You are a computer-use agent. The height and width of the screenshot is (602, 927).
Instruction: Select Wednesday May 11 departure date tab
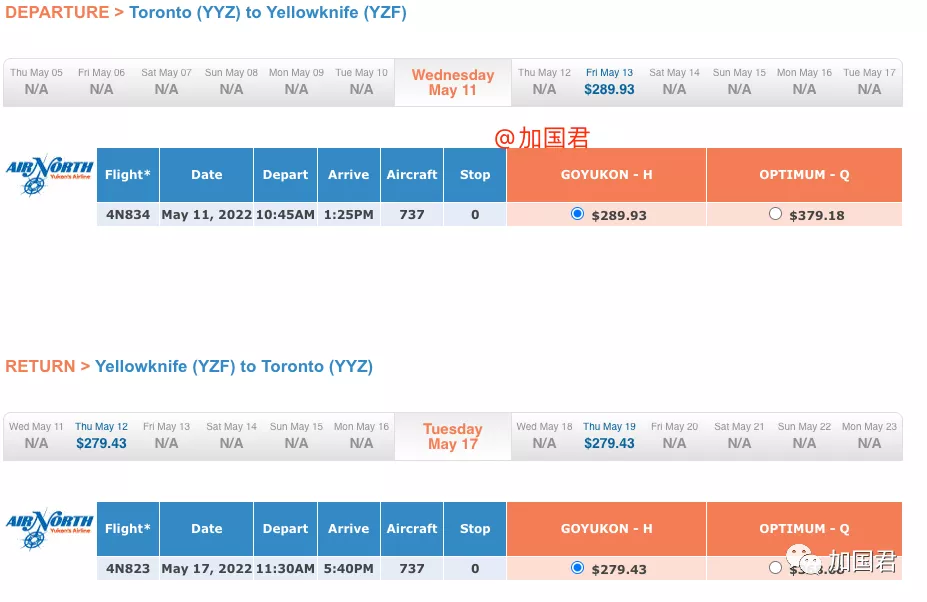pyautogui.click(x=453, y=83)
